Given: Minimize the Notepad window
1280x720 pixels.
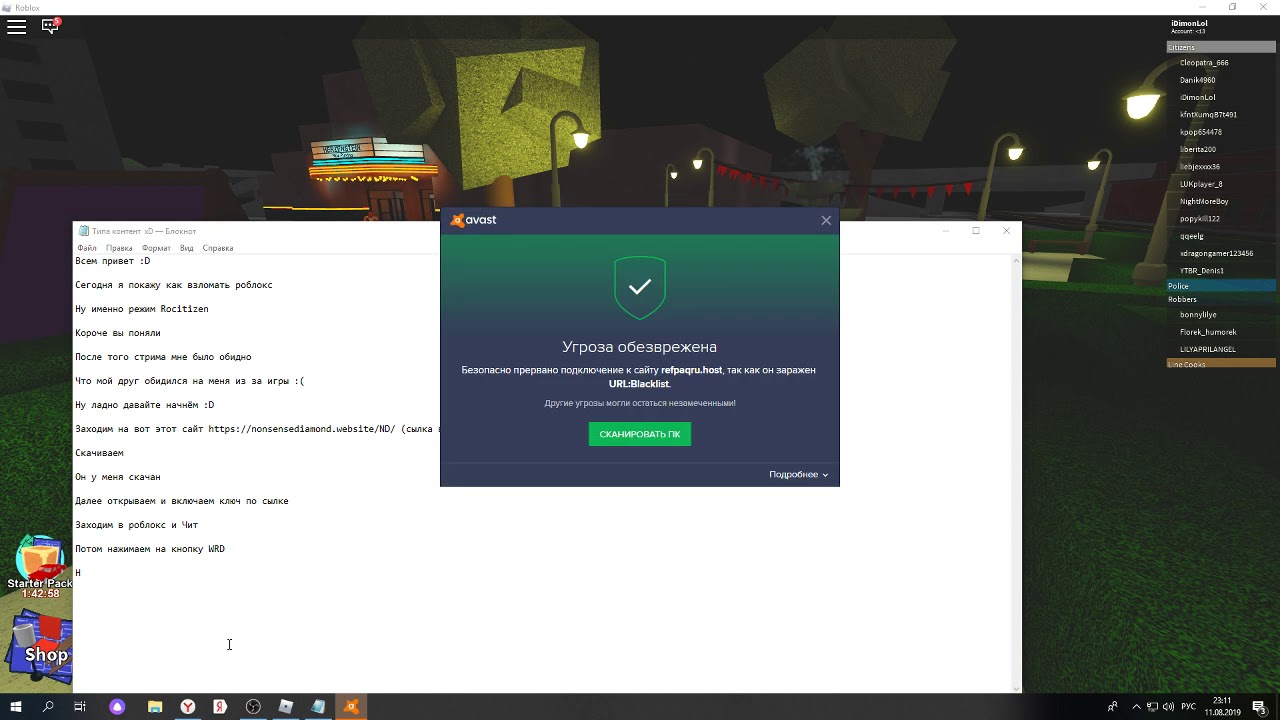Looking at the screenshot, I should click(945, 231).
